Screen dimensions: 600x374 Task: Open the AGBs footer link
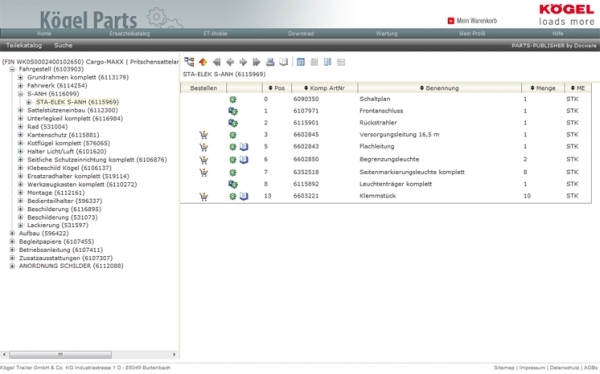[x=590, y=368]
